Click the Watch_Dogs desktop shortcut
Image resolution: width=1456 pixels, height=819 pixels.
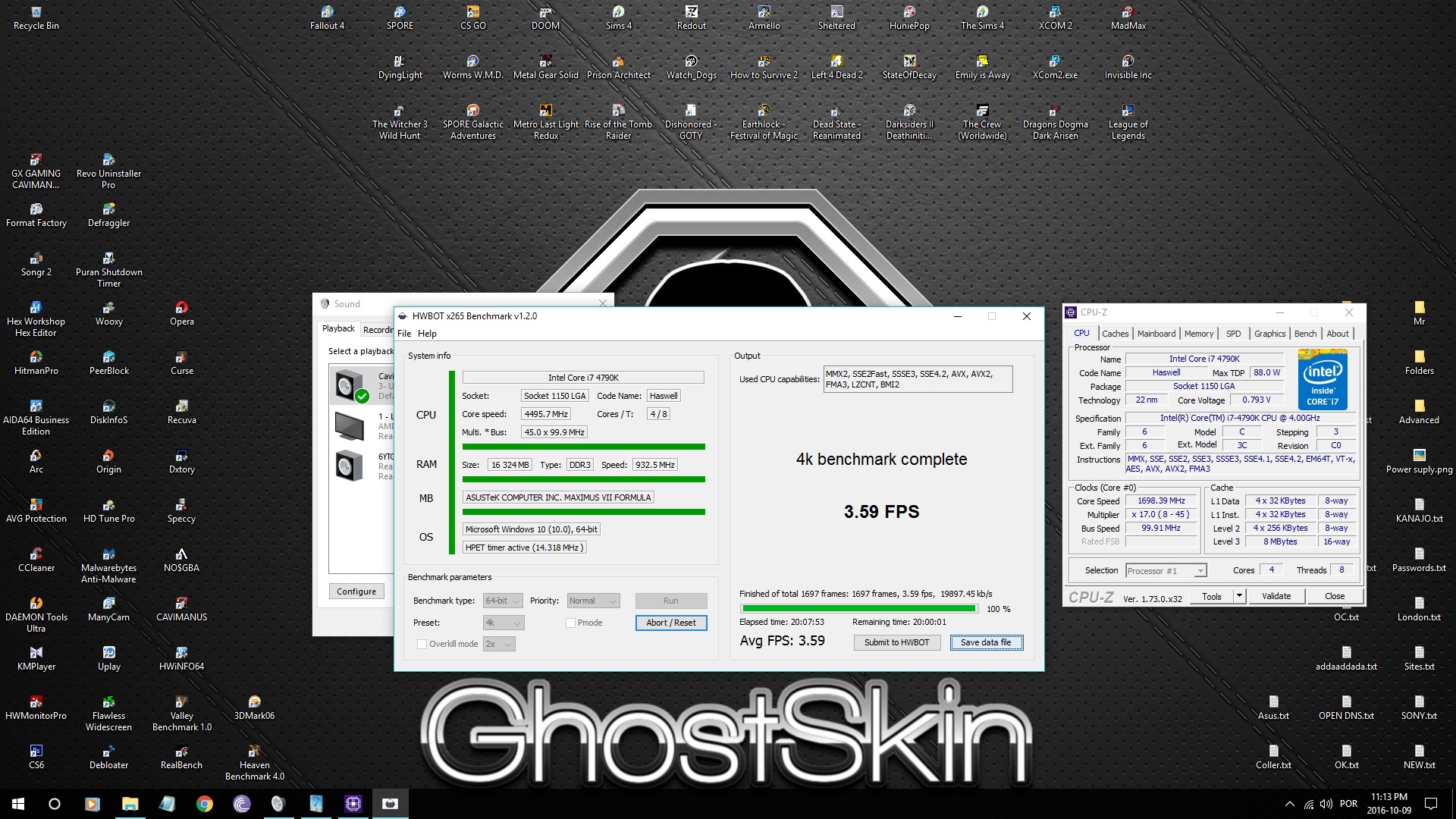pyautogui.click(x=691, y=67)
